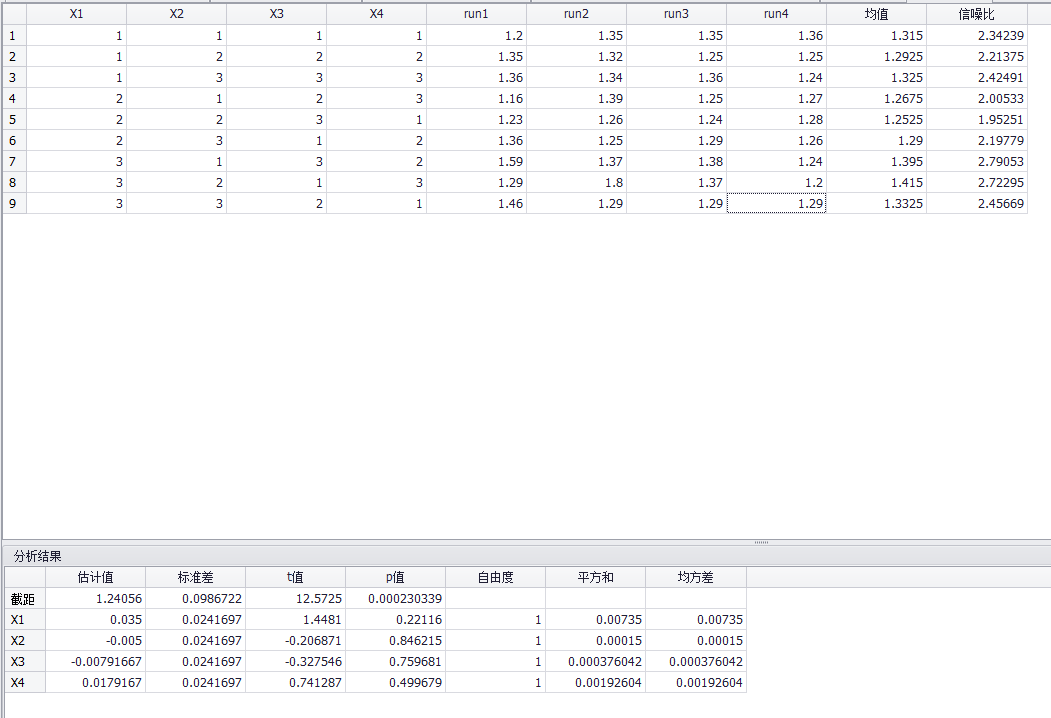This screenshot has width=1051, height=718.
Task: Click the X1 column header in data table
Action: [77, 14]
